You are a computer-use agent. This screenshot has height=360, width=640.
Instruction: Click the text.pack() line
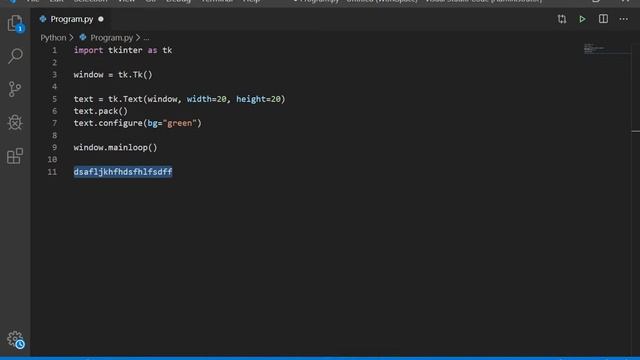coord(101,111)
